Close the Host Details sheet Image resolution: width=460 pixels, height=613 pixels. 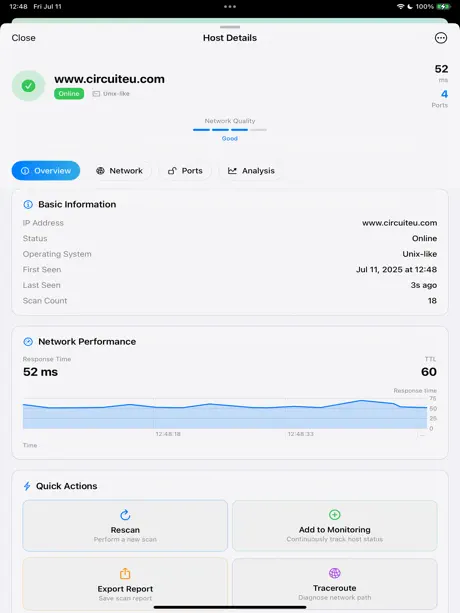coord(23,38)
